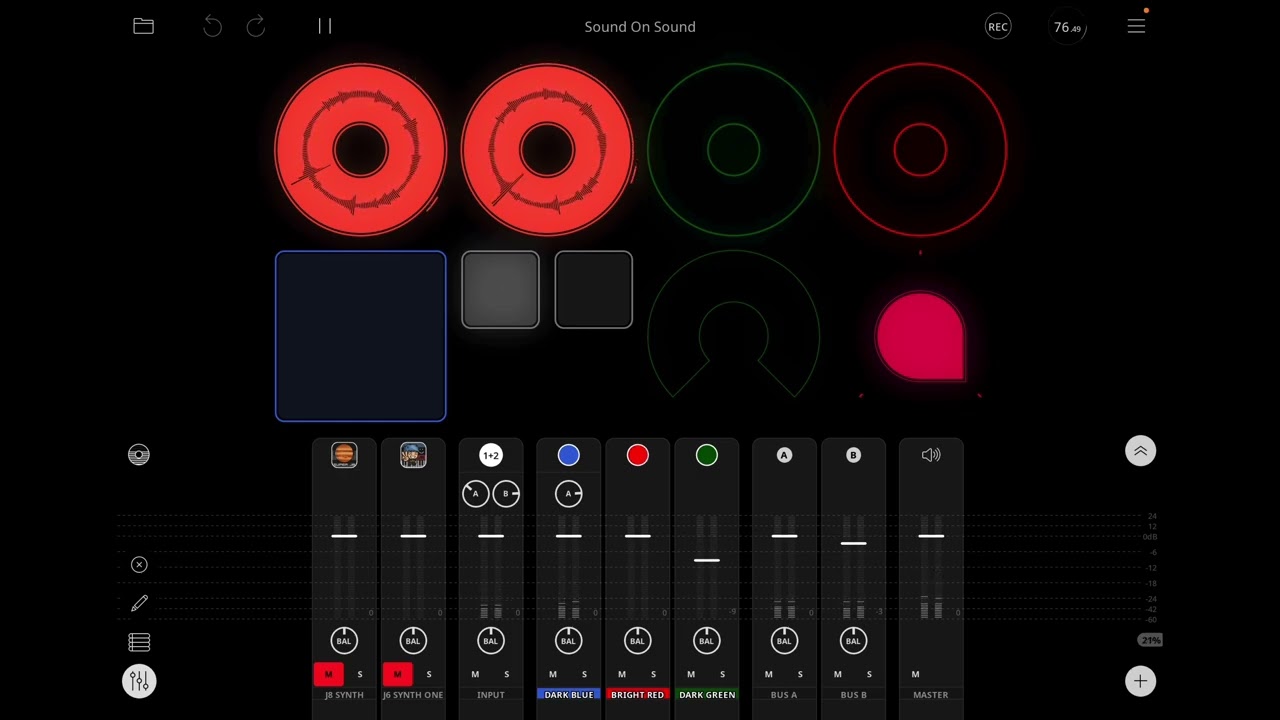Open the project folder icon
Screen dimensions: 1280x720
pyautogui.click(x=143, y=26)
